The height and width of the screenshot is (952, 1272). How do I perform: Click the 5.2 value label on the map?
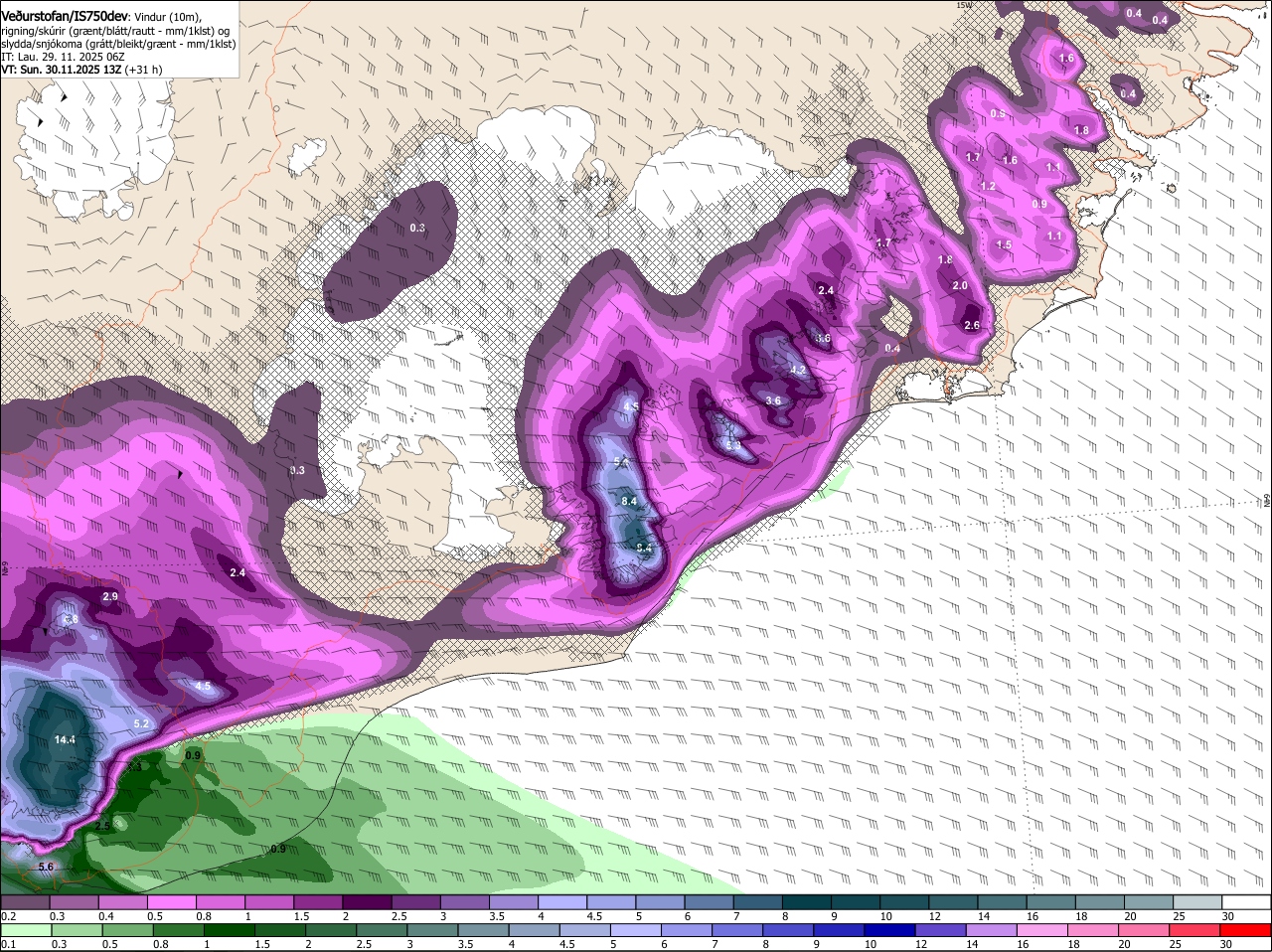pos(141,723)
